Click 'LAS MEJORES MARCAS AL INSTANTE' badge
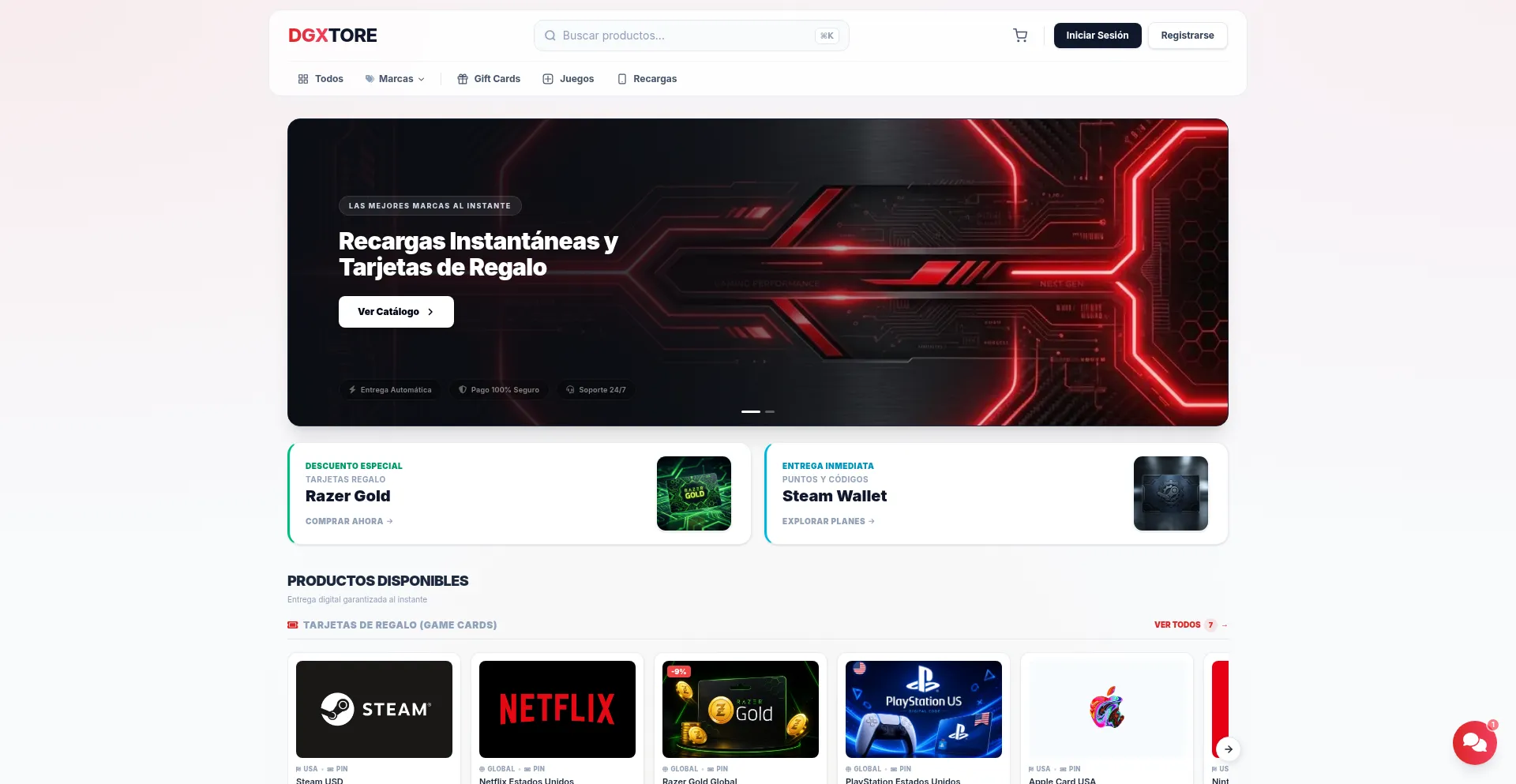The height and width of the screenshot is (784, 1516). (430, 206)
